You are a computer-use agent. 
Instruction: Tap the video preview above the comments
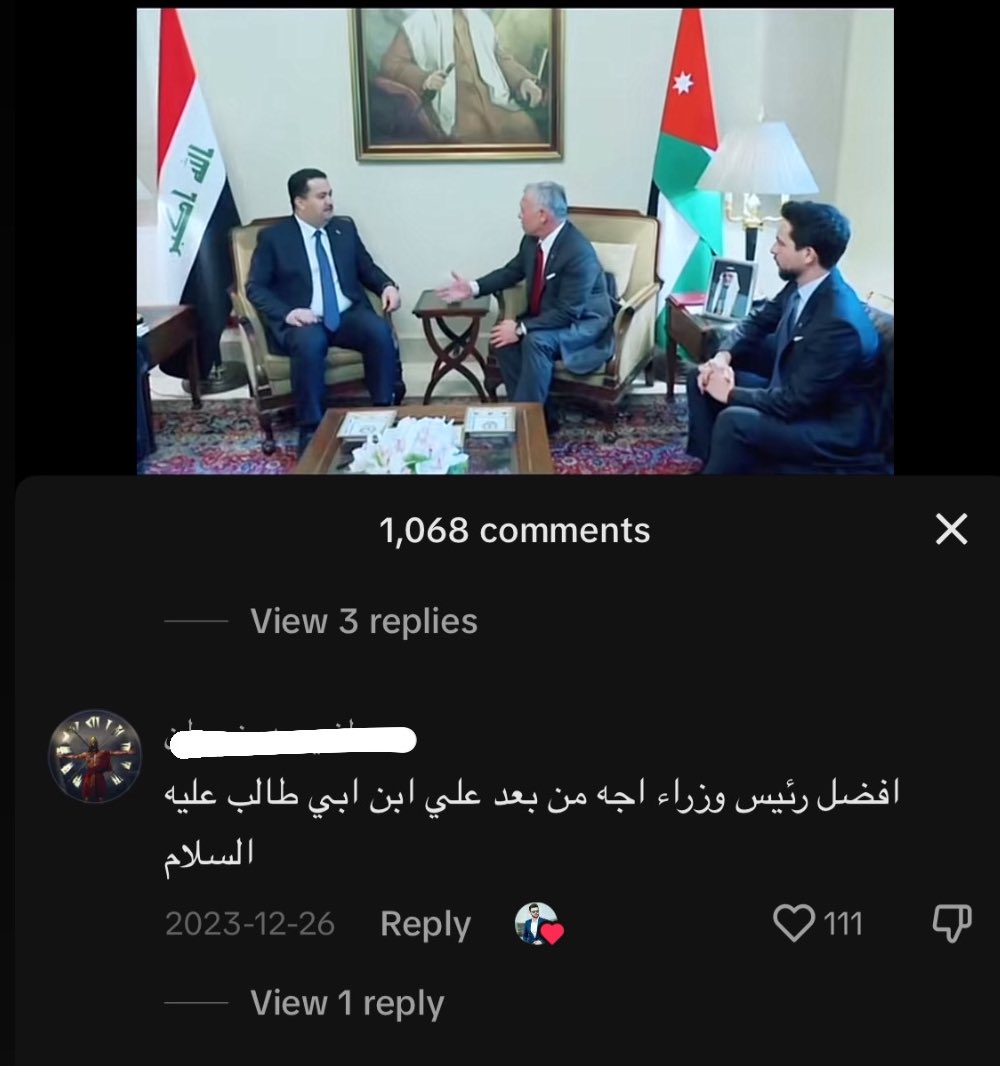(515, 241)
